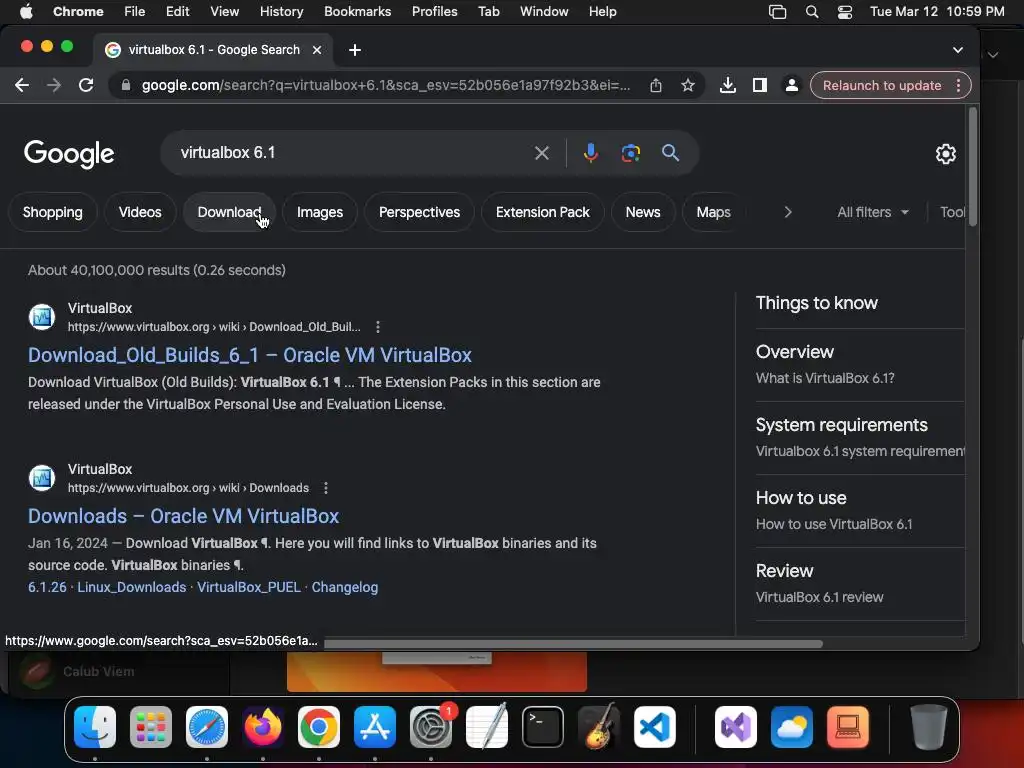Screen dimensions: 1024x768
Task: Click the forward navigation arrow
Action: (x=54, y=85)
